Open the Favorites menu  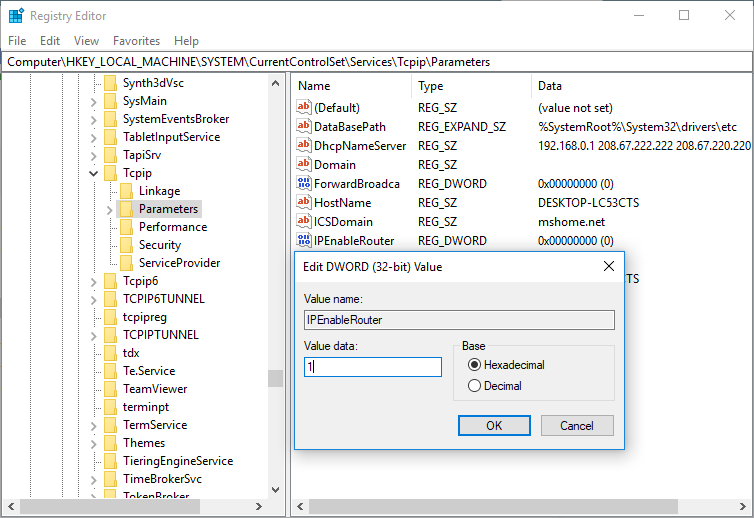(x=136, y=41)
